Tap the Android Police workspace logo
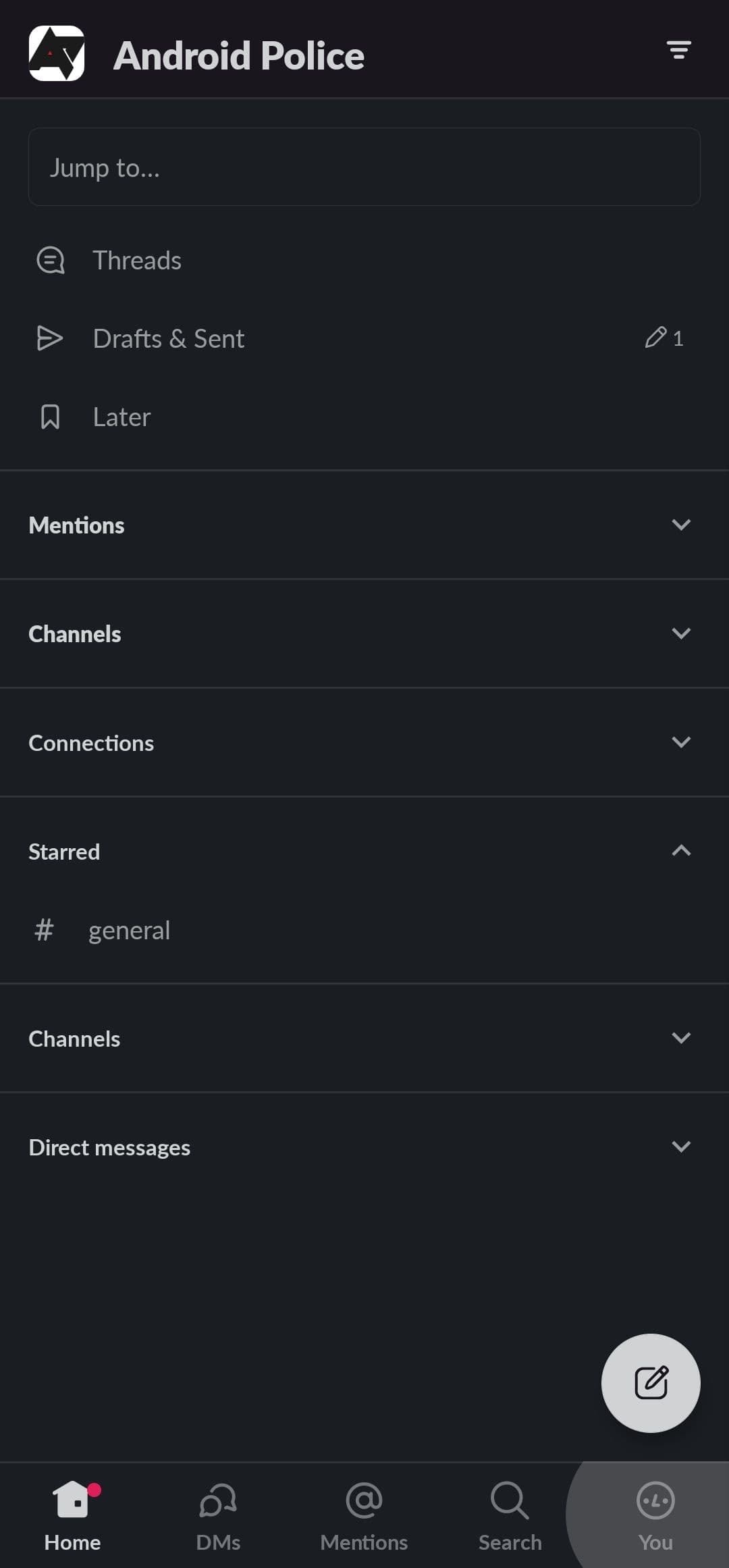The height and width of the screenshot is (1568, 729). pyautogui.click(x=57, y=54)
